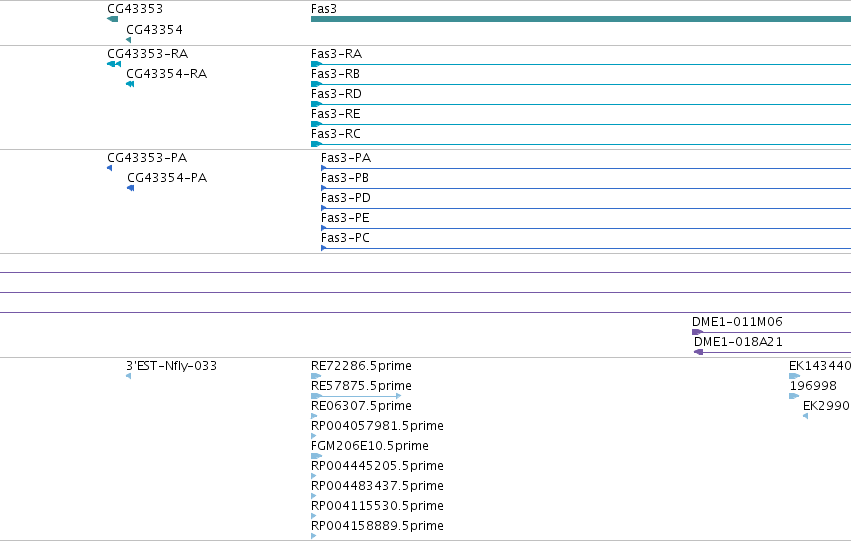This screenshot has width=851, height=541.
Task: Click the Fas3-RE transcript label
Action: coord(335,114)
